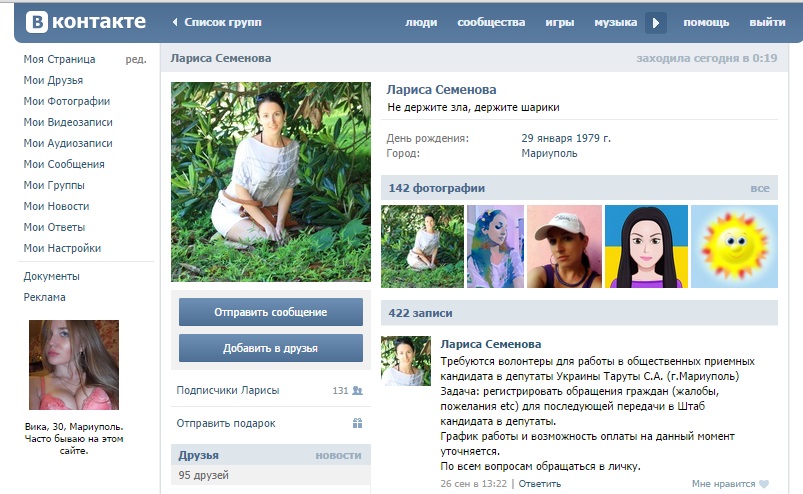
Task: Open the cartoon avatar thumbnail
Action: [646, 246]
